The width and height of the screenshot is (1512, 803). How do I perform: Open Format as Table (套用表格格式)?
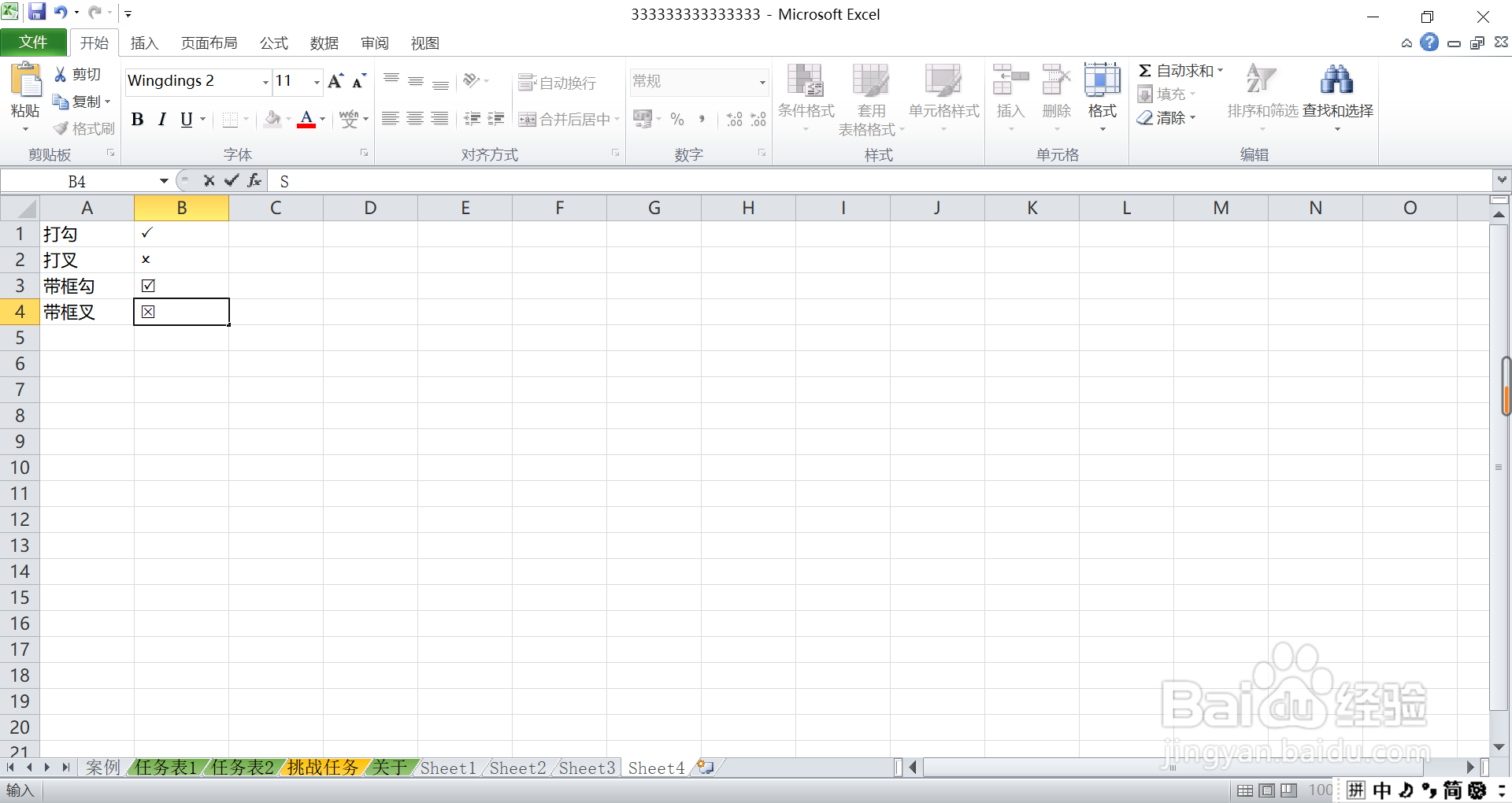coord(871,98)
